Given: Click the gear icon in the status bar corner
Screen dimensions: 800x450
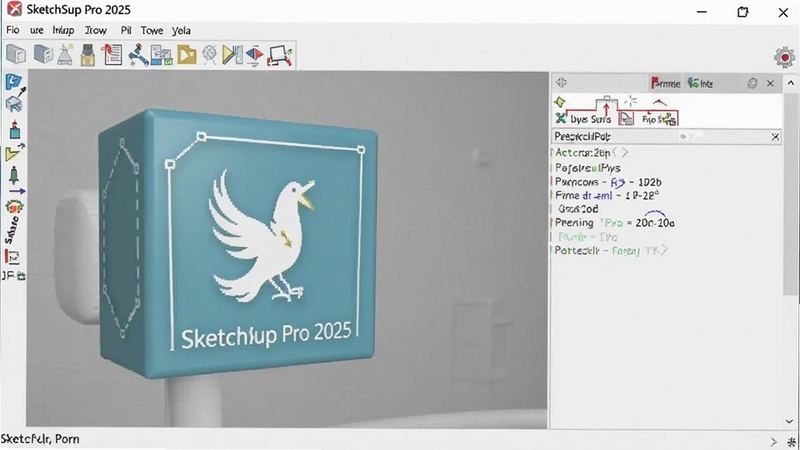Looking at the screenshot, I should coord(792,442).
